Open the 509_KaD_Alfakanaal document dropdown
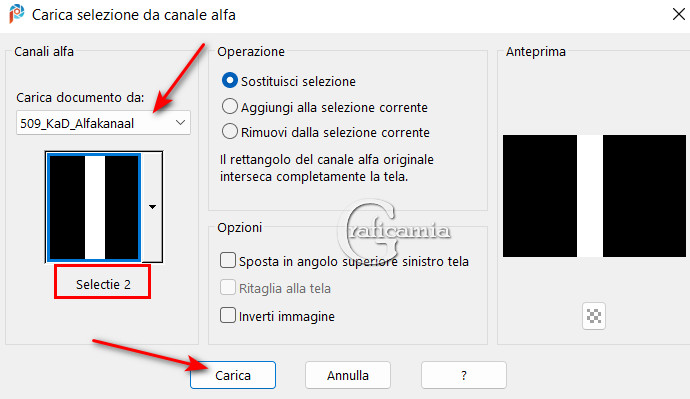Image resolution: width=690 pixels, height=399 pixels. coord(103,123)
